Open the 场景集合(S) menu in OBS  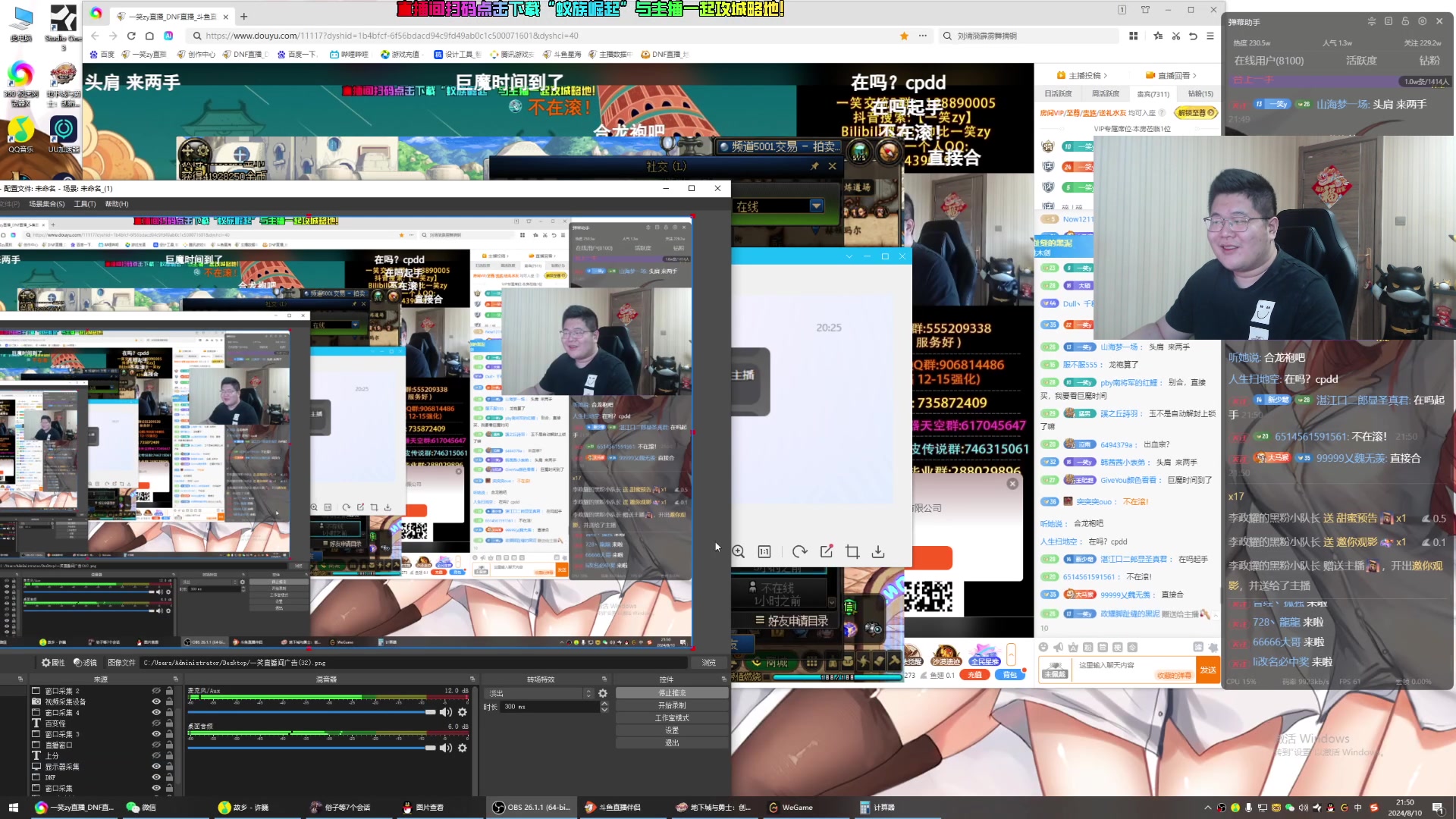[x=47, y=204]
